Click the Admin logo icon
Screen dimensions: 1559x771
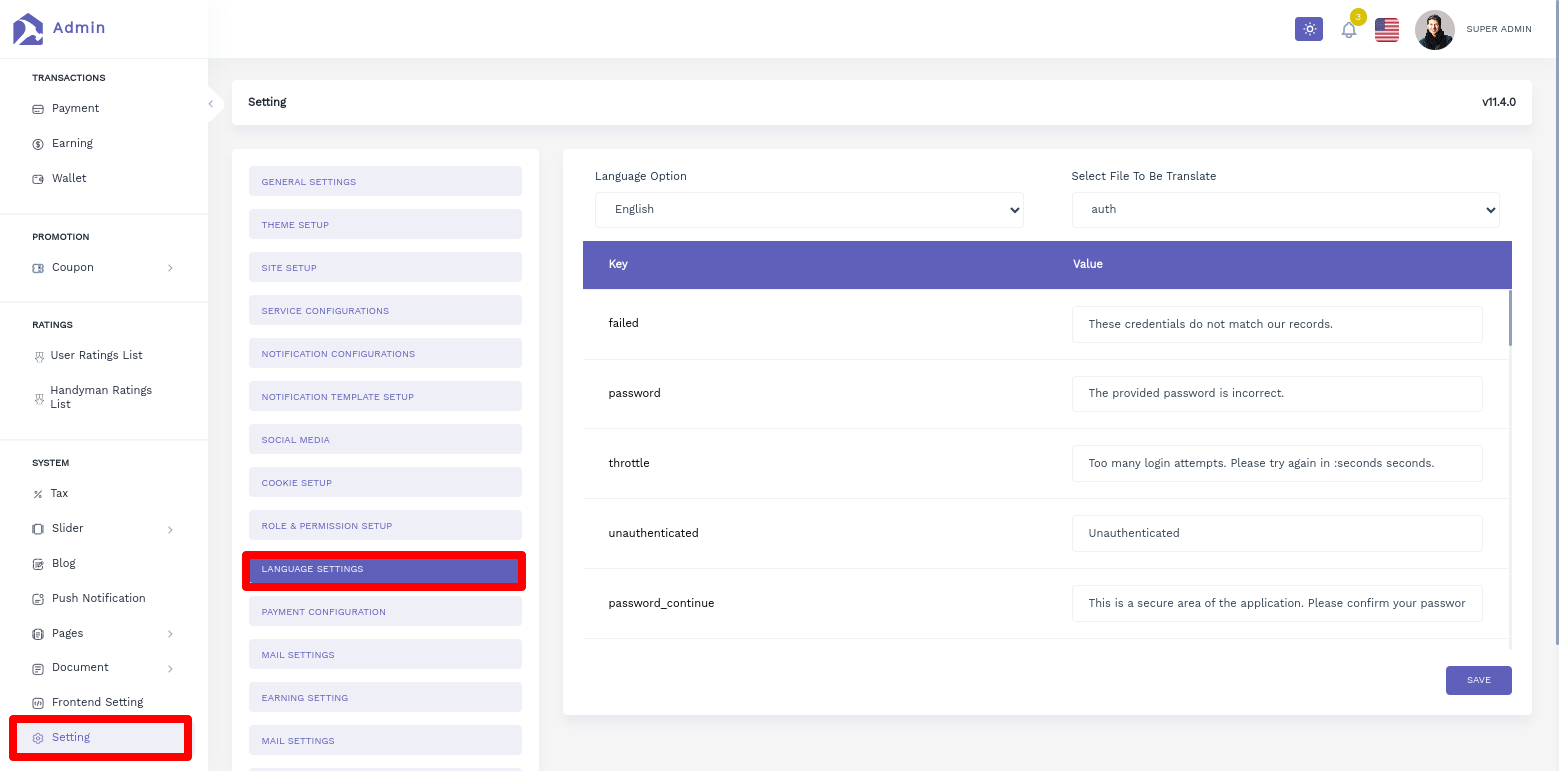(x=28, y=29)
